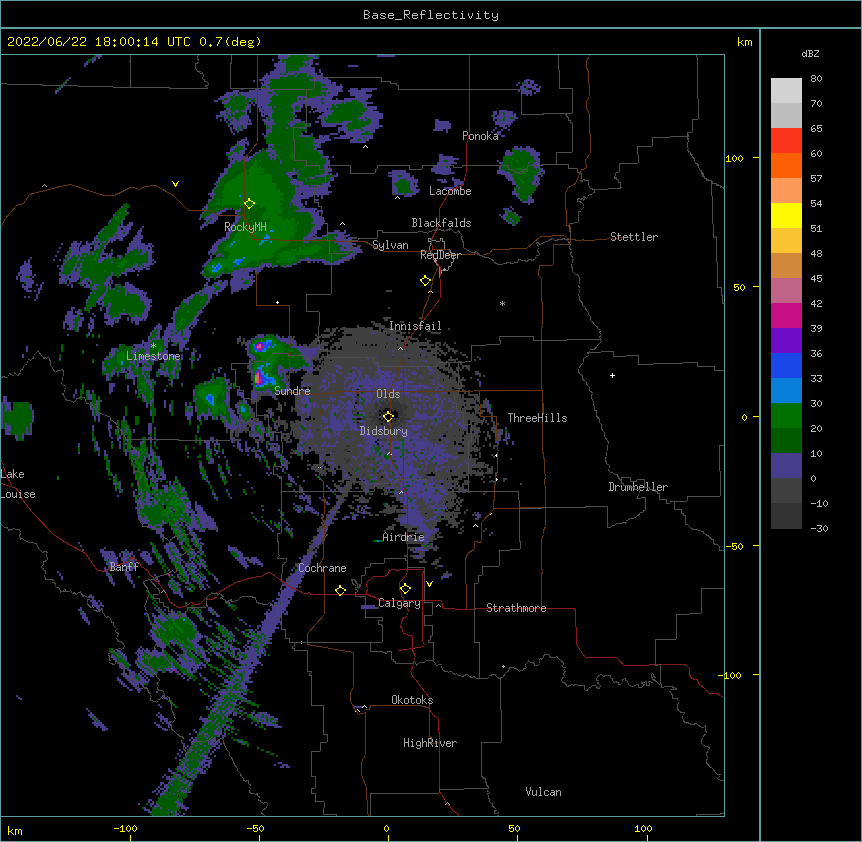This screenshot has height=842, width=862.
Task: Click the yellow diamond marker above Calgary
Action: (x=405, y=589)
